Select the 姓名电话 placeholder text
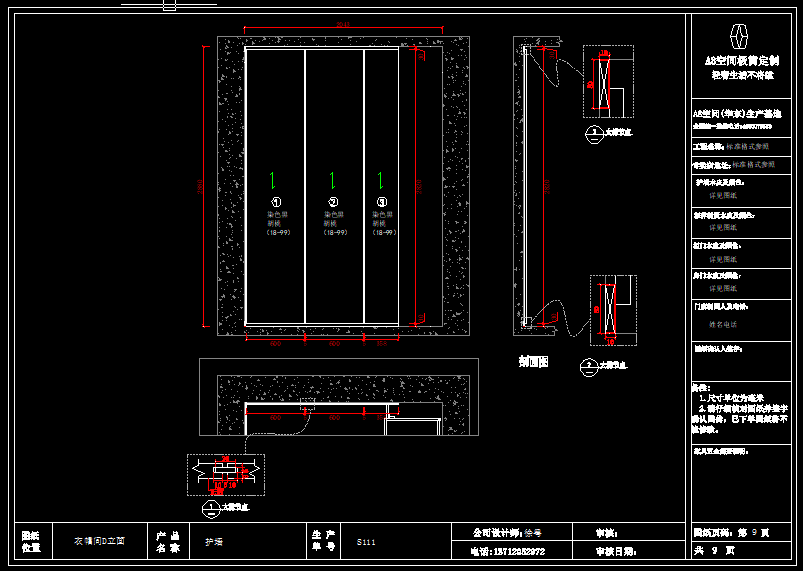Image resolution: width=803 pixels, height=571 pixels. pos(723,324)
